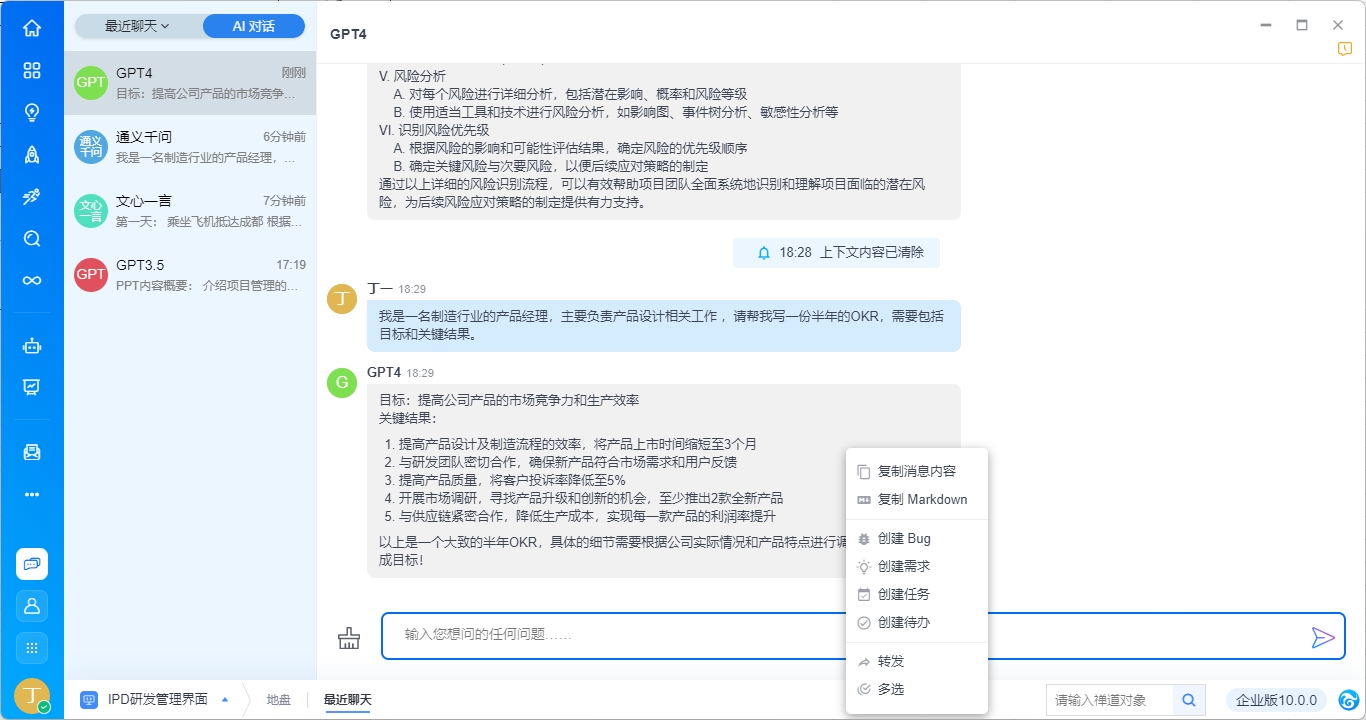Open the presentation chart icon in sidebar

coord(32,387)
